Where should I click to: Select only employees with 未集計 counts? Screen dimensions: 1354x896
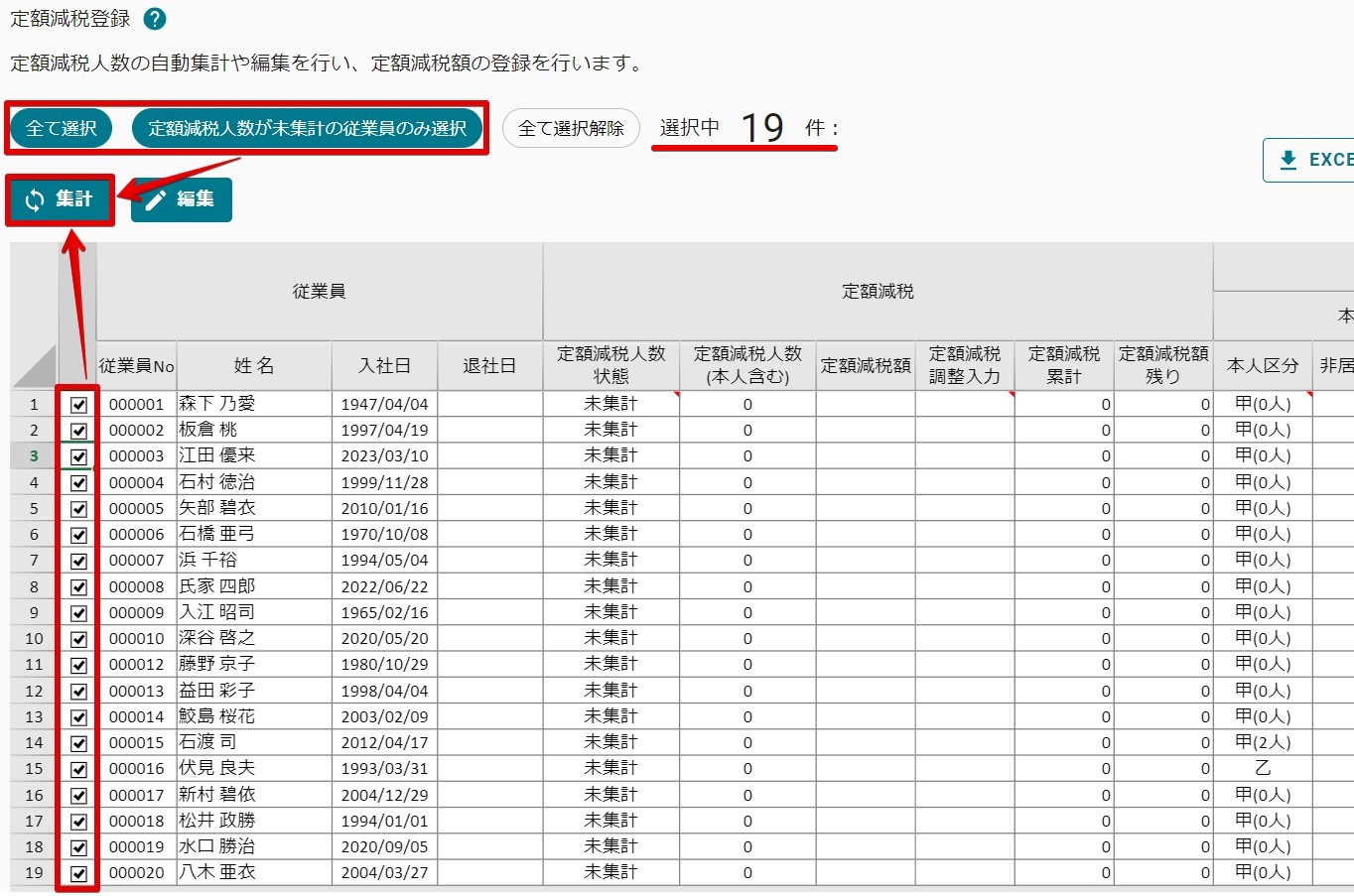(x=307, y=128)
